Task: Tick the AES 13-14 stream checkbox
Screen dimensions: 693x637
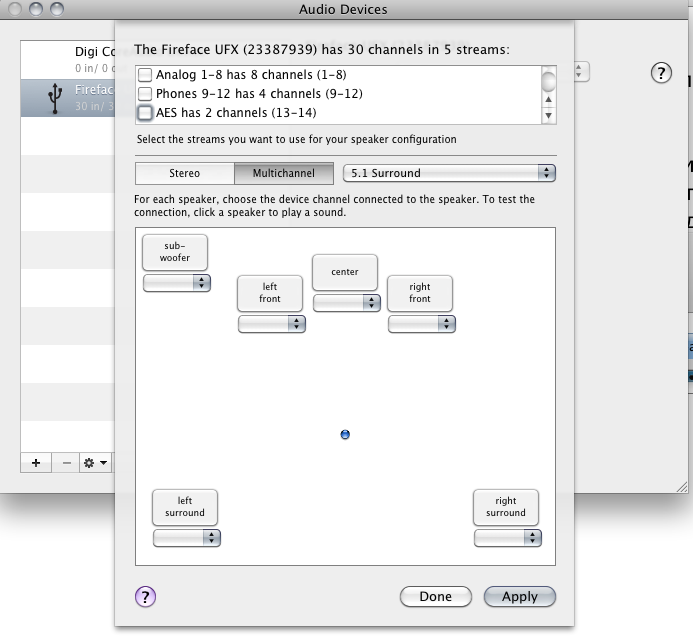Action: point(145,113)
